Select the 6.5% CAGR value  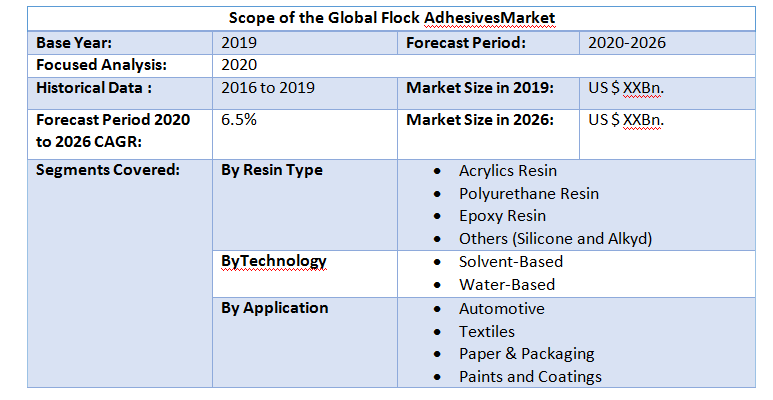(x=239, y=120)
